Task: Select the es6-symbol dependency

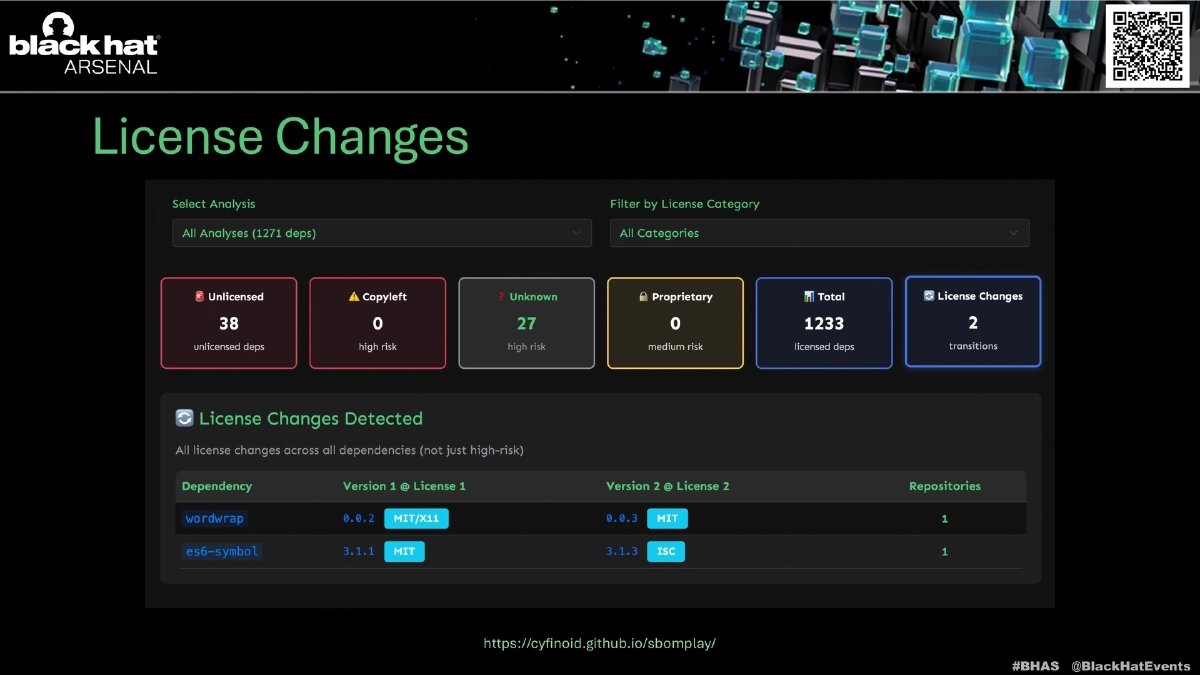Action: click(x=222, y=552)
